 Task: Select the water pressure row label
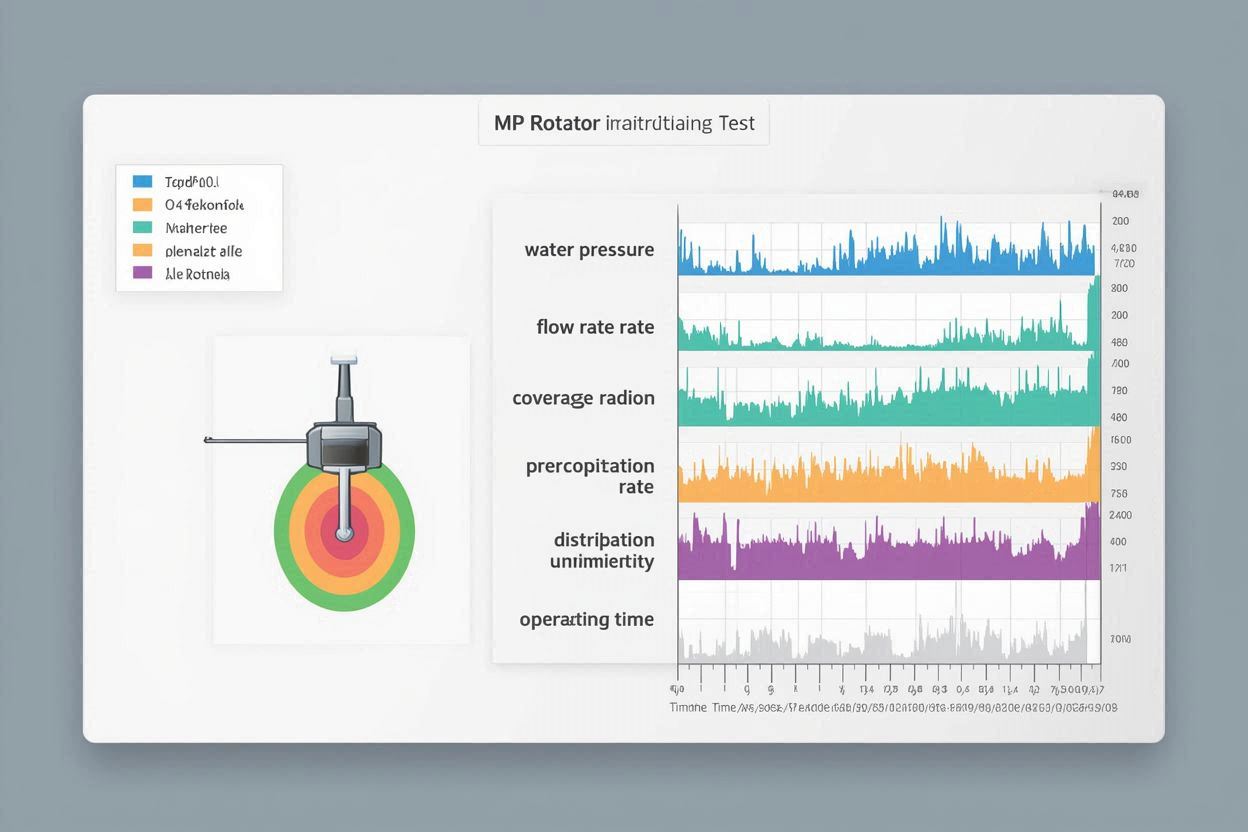click(x=589, y=250)
